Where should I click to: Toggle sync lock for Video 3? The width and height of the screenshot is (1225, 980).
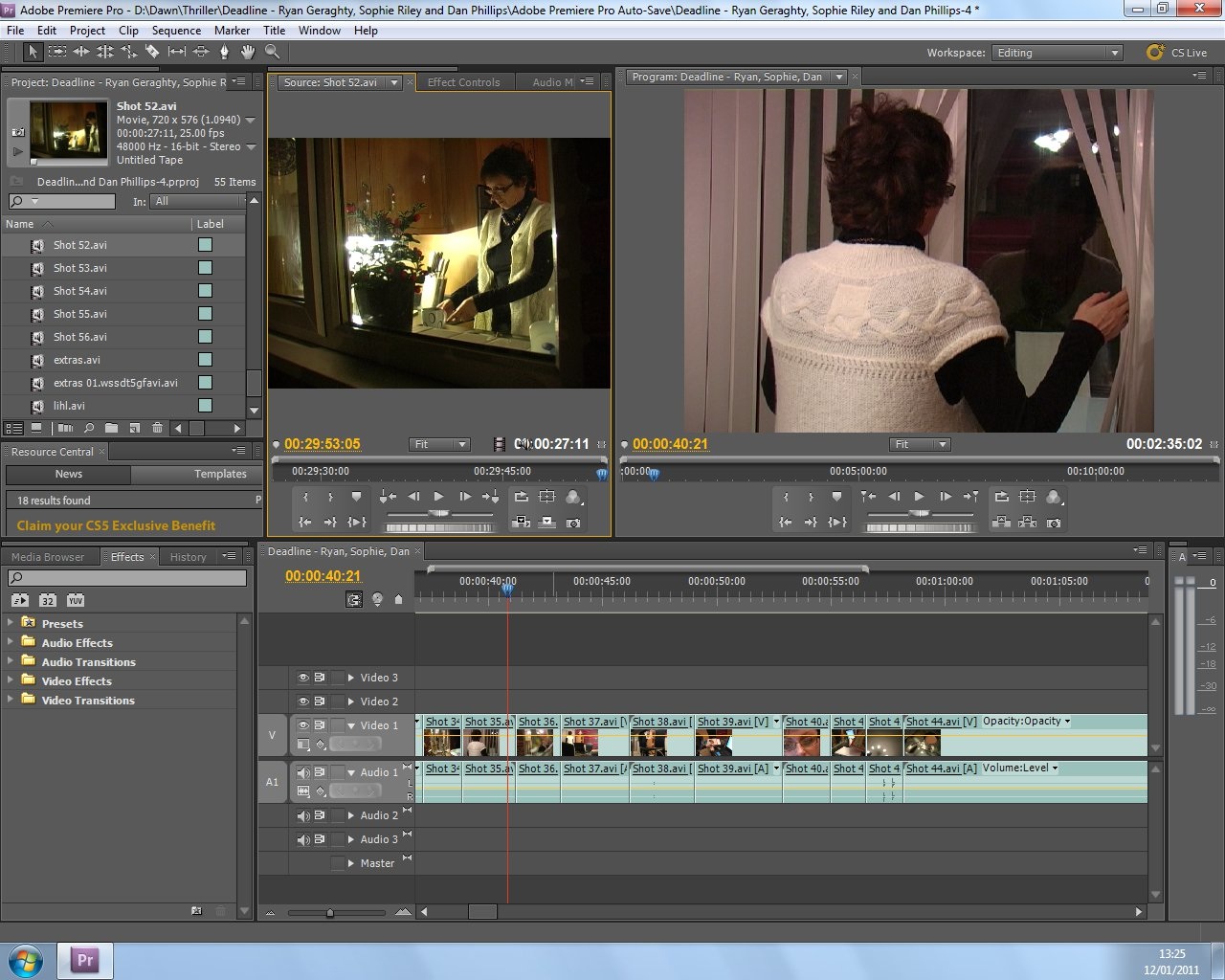pos(320,678)
